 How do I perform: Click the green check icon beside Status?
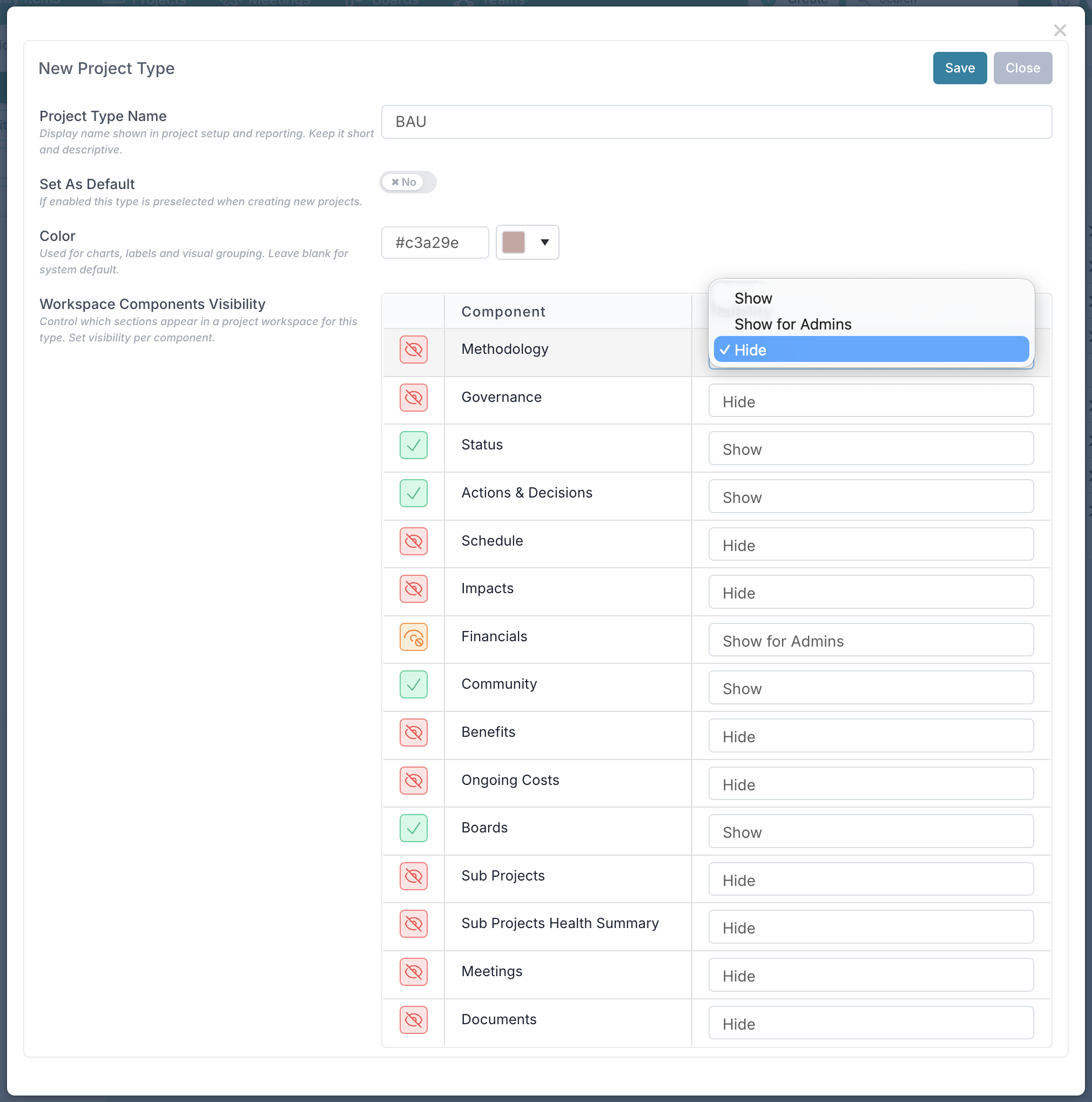point(414,445)
